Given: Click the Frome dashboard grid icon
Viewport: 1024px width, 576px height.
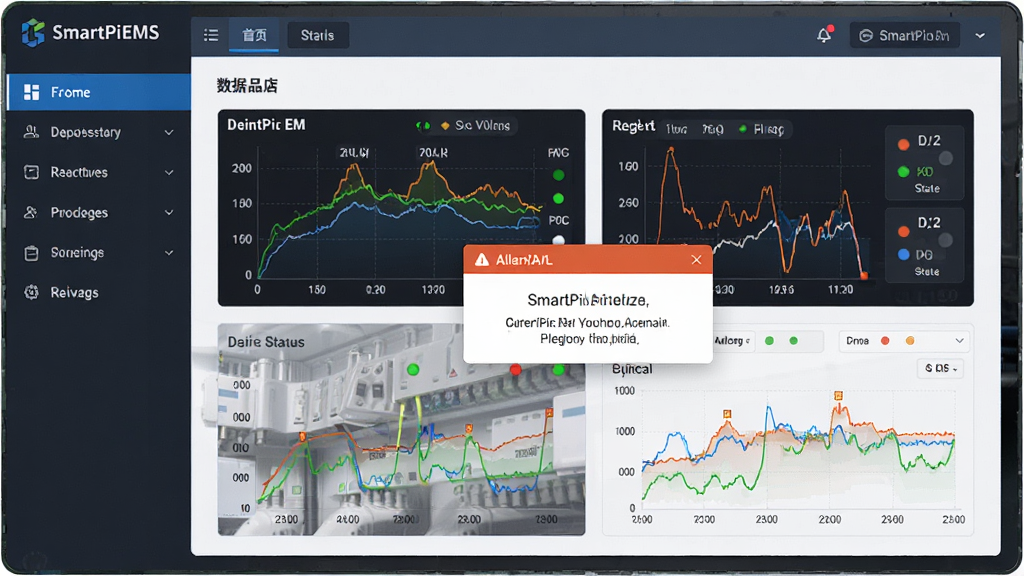Looking at the screenshot, I should pyautogui.click(x=31, y=92).
